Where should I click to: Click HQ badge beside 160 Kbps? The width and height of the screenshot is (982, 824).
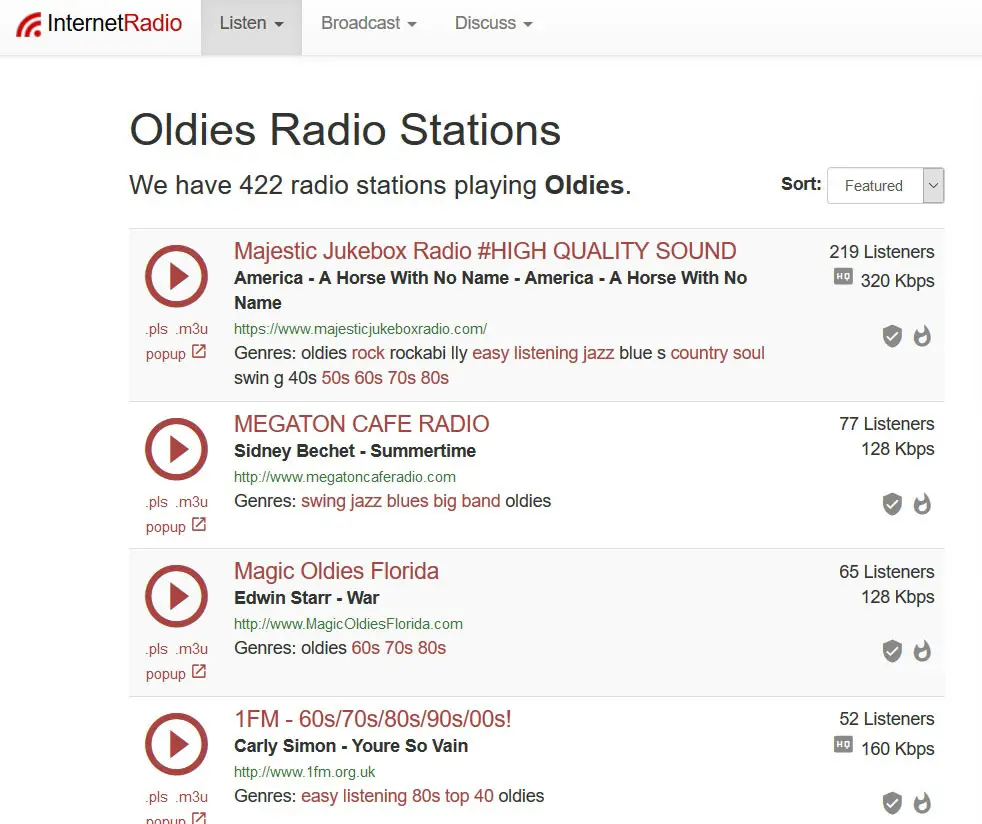click(x=843, y=744)
